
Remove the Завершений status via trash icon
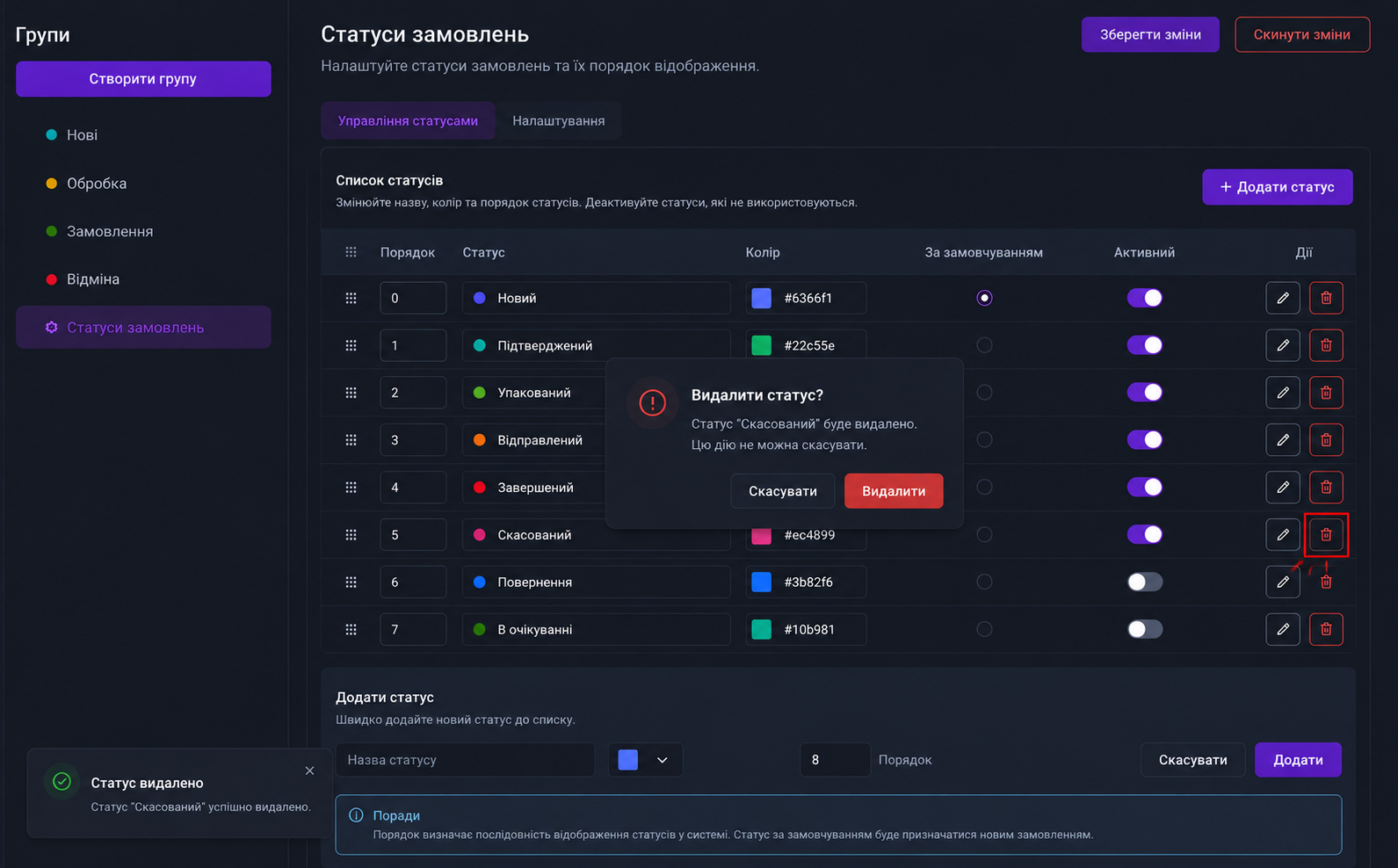coord(1326,487)
